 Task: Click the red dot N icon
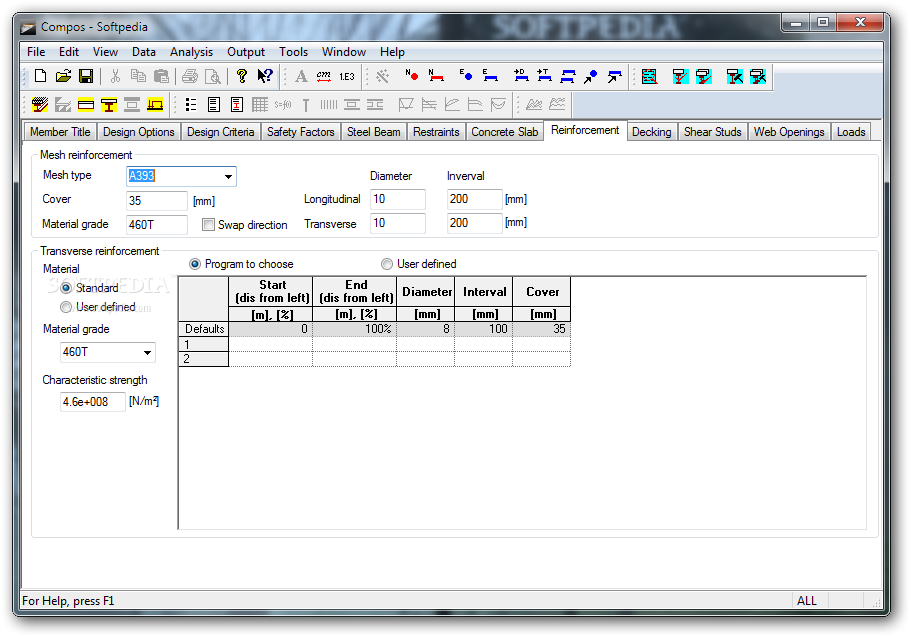click(412, 76)
